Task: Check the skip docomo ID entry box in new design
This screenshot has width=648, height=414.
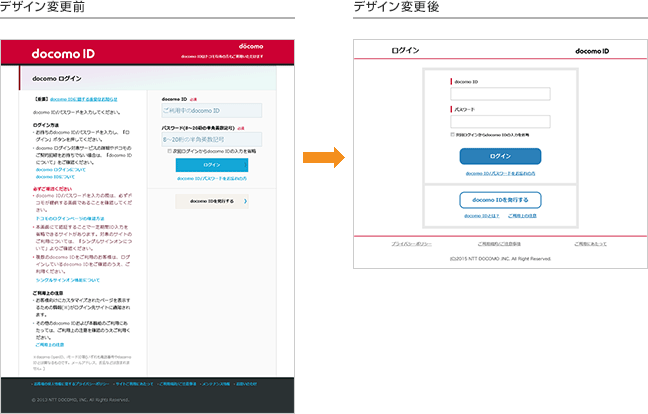Action: 453,134
